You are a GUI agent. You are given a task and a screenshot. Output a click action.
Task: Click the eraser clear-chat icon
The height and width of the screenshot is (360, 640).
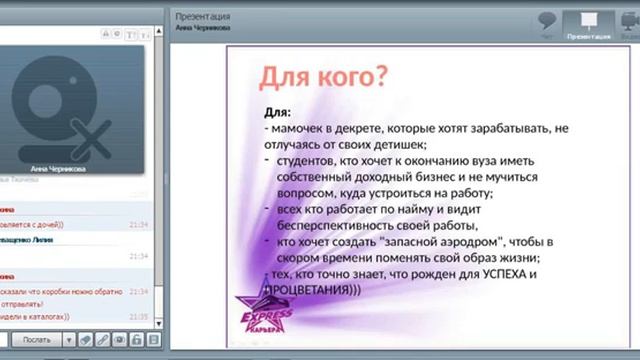click(85, 340)
